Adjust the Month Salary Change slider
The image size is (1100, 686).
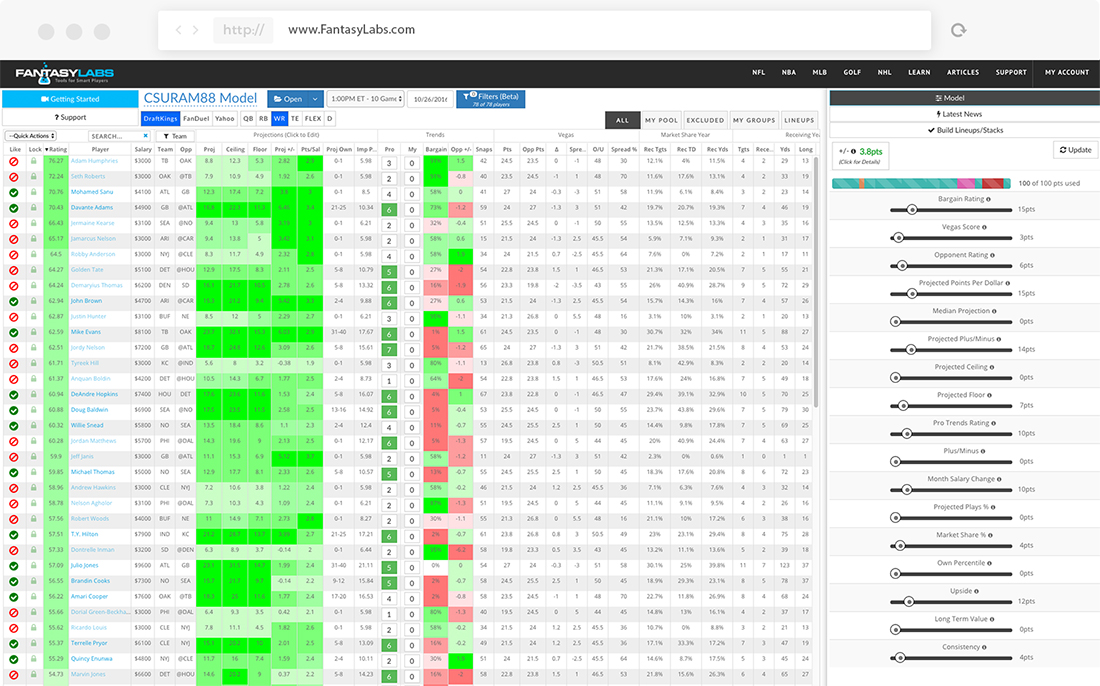click(x=906, y=490)
